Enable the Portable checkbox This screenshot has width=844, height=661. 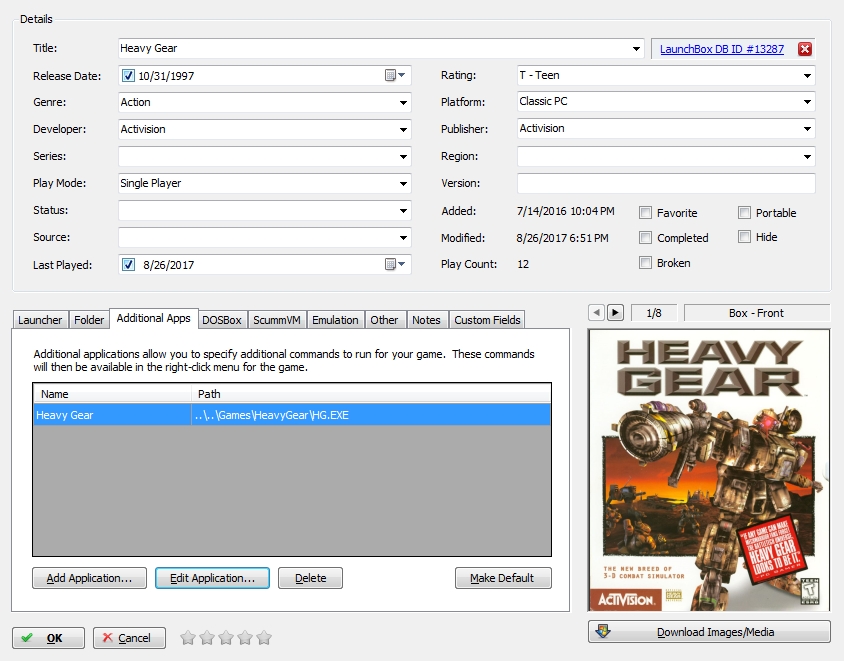tap(744, 213)
